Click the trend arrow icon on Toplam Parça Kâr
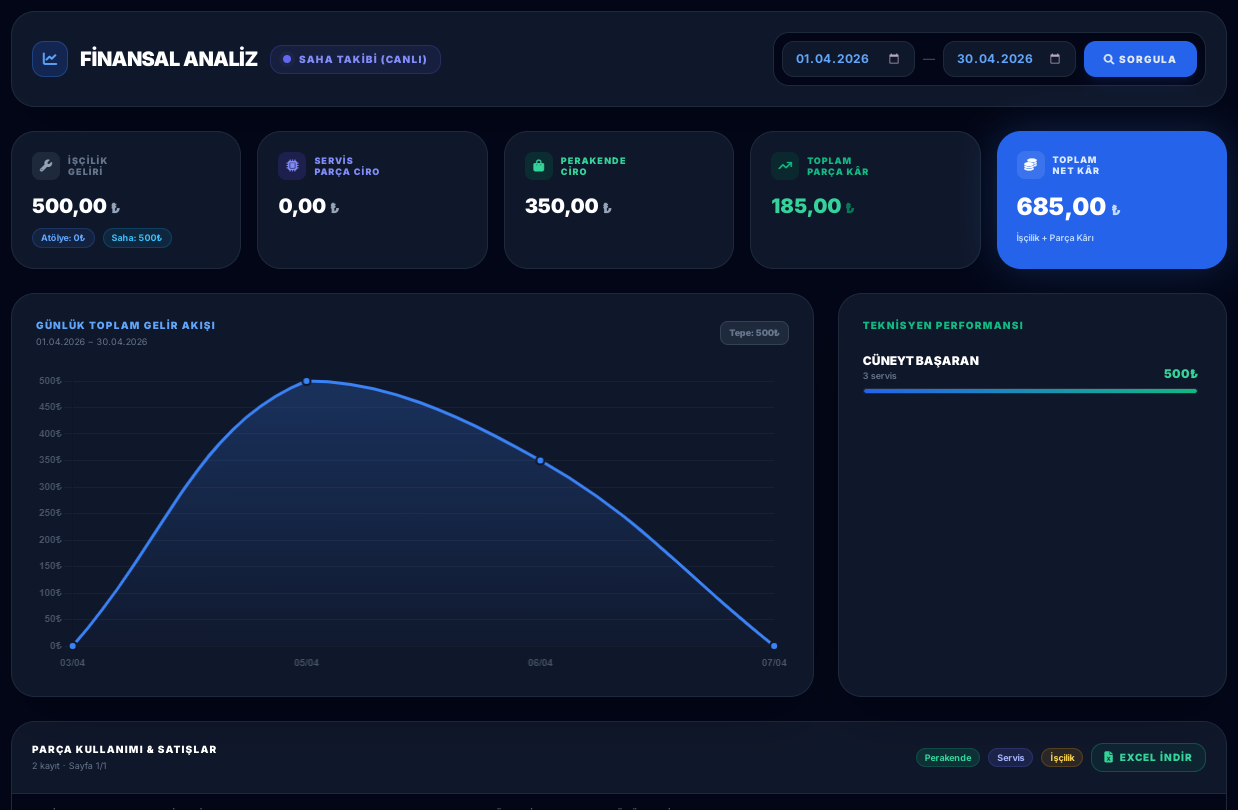This screenshot has width=1238, height=810. (x=784, y=165)
